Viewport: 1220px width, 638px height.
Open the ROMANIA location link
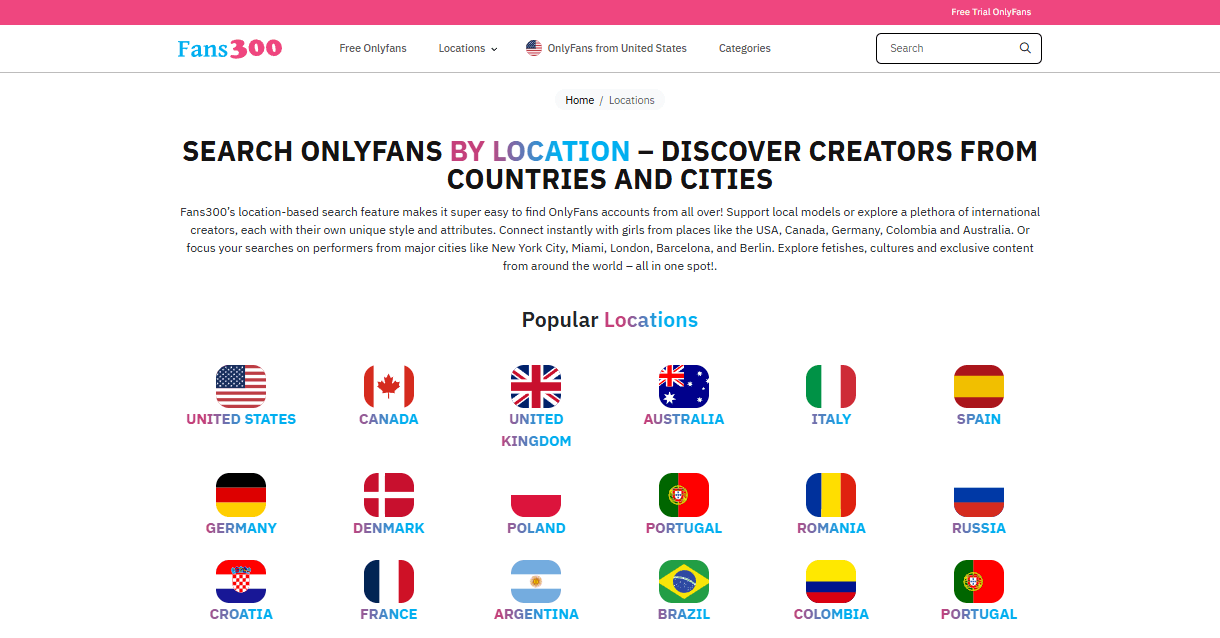831,528
